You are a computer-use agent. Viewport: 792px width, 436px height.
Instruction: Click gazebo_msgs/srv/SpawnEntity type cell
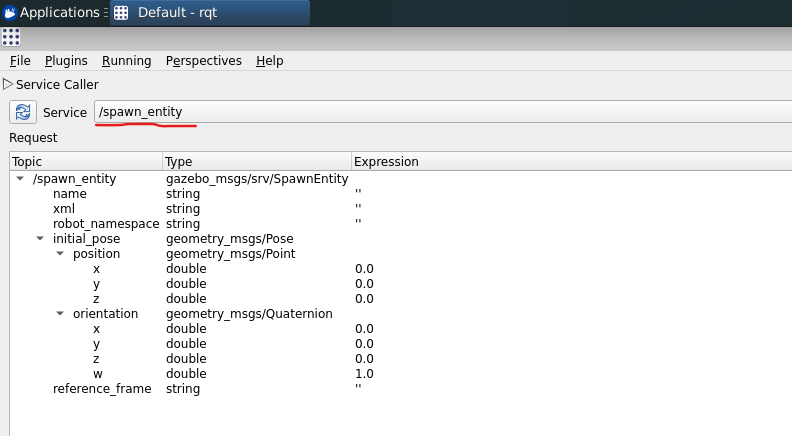coord(257,179)
